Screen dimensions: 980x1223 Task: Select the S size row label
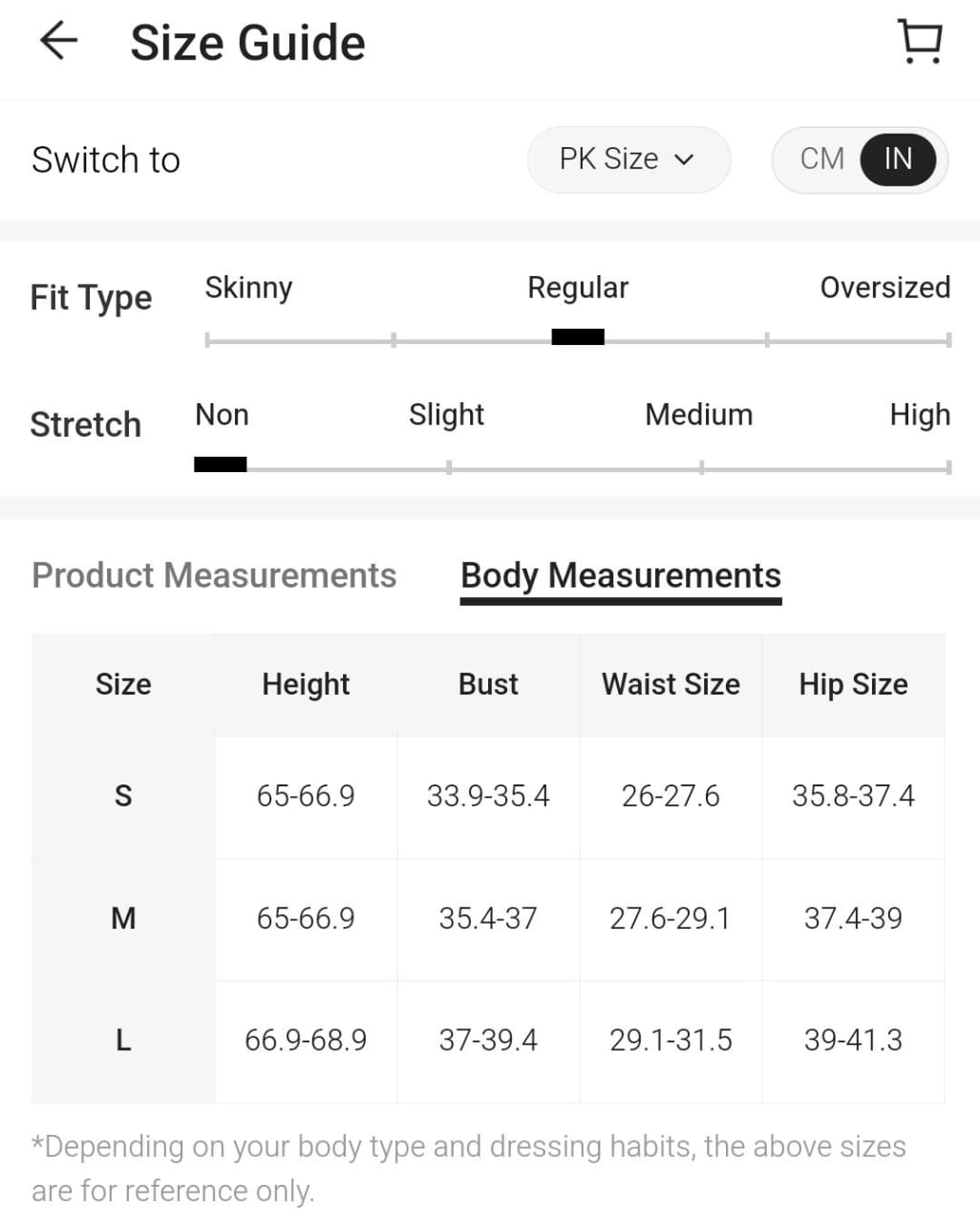[x=123, y=796]
